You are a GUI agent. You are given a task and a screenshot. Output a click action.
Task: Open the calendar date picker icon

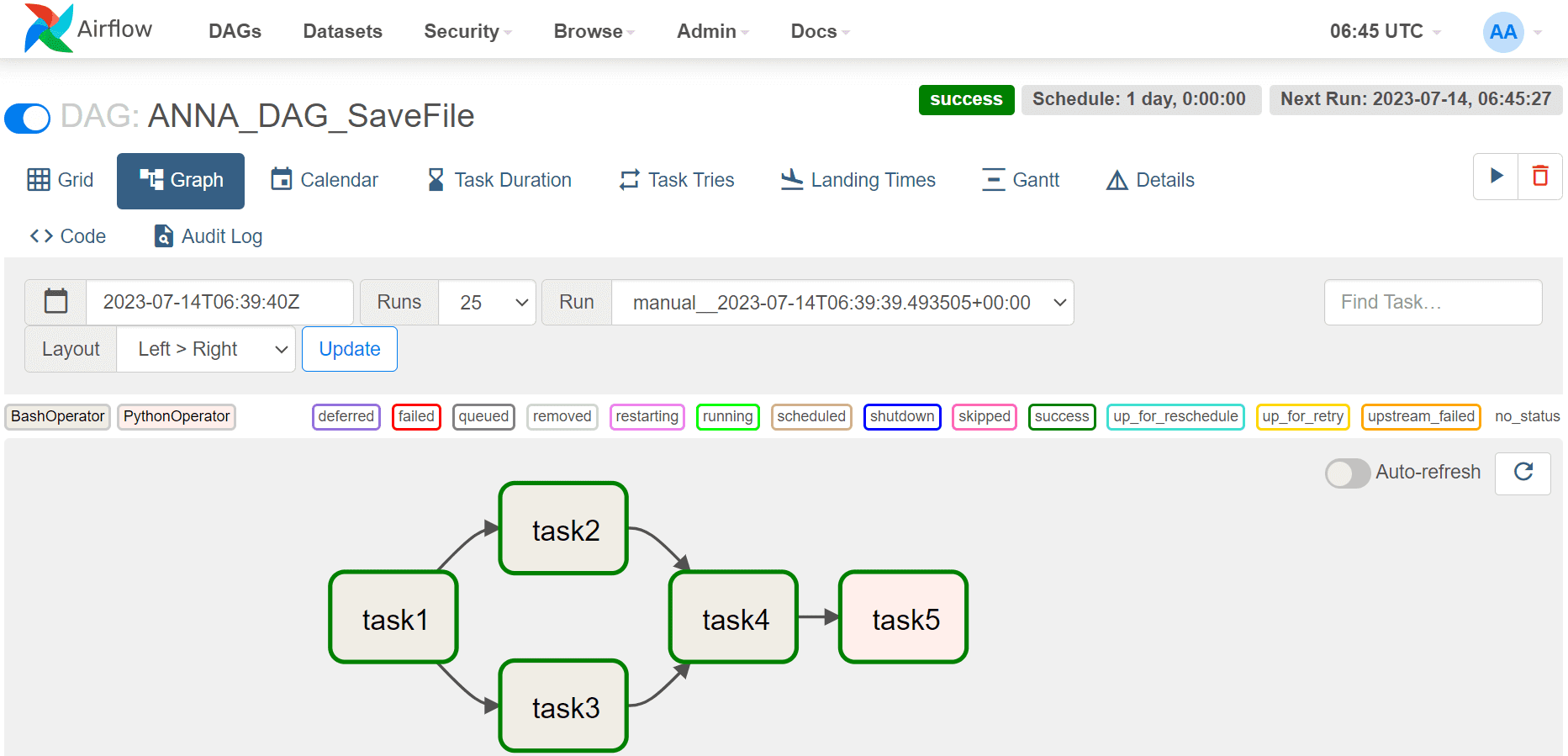click(x=55, y=302)
